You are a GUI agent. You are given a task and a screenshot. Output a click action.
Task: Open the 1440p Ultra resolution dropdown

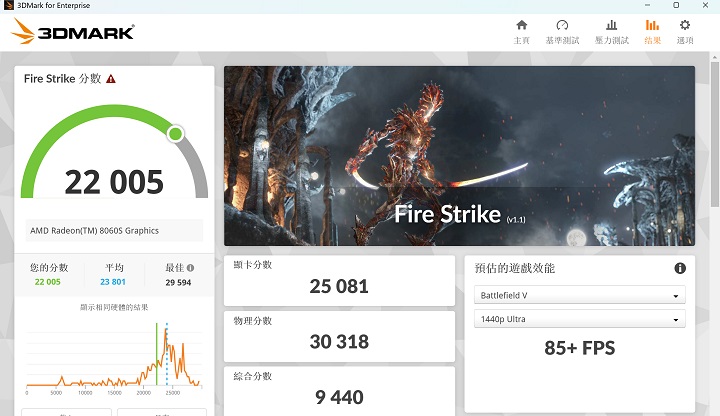coord(579,319)
